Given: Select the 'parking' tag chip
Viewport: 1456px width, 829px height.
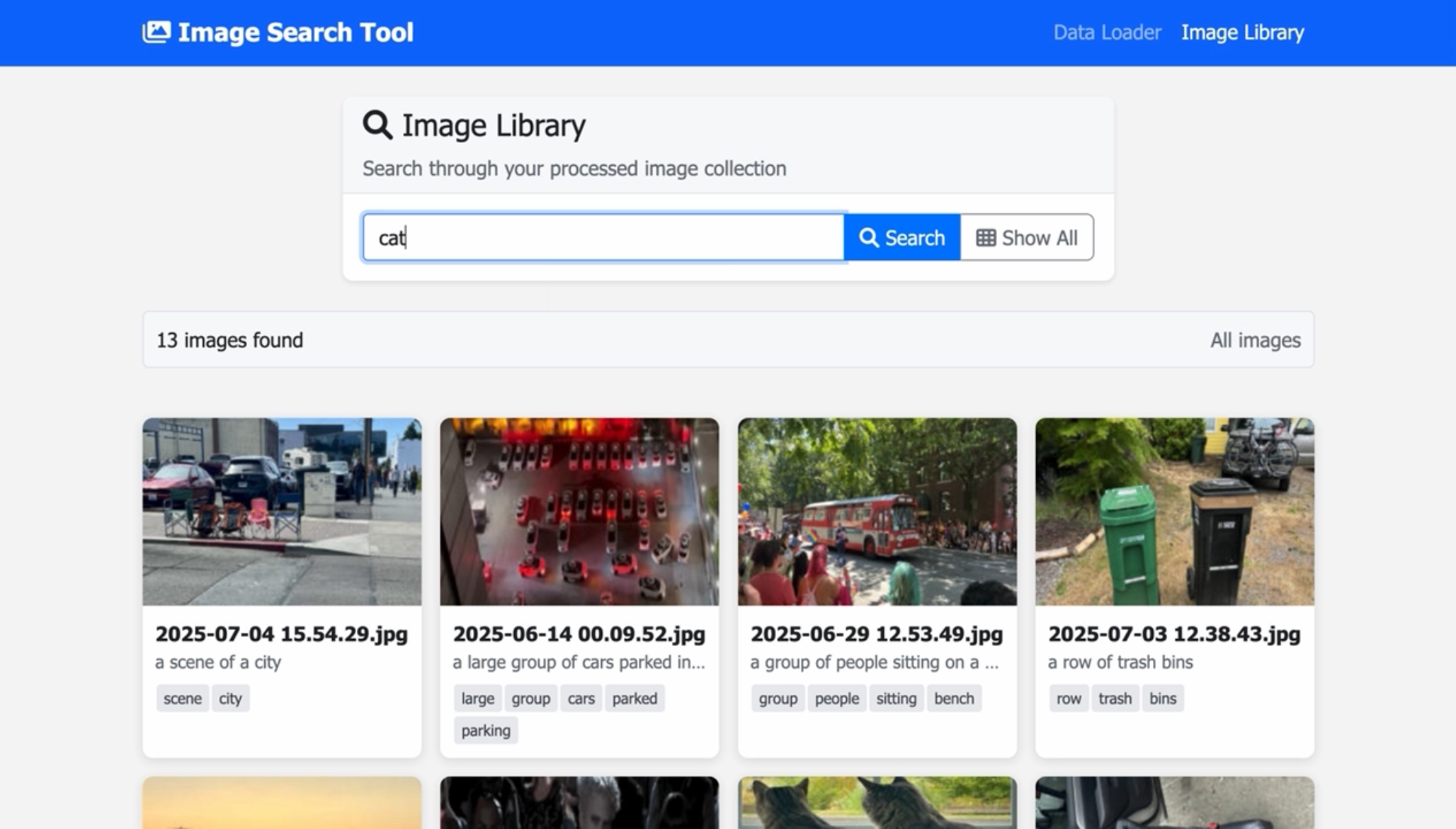Looking at the screenshot, I should tap(485, 730).
